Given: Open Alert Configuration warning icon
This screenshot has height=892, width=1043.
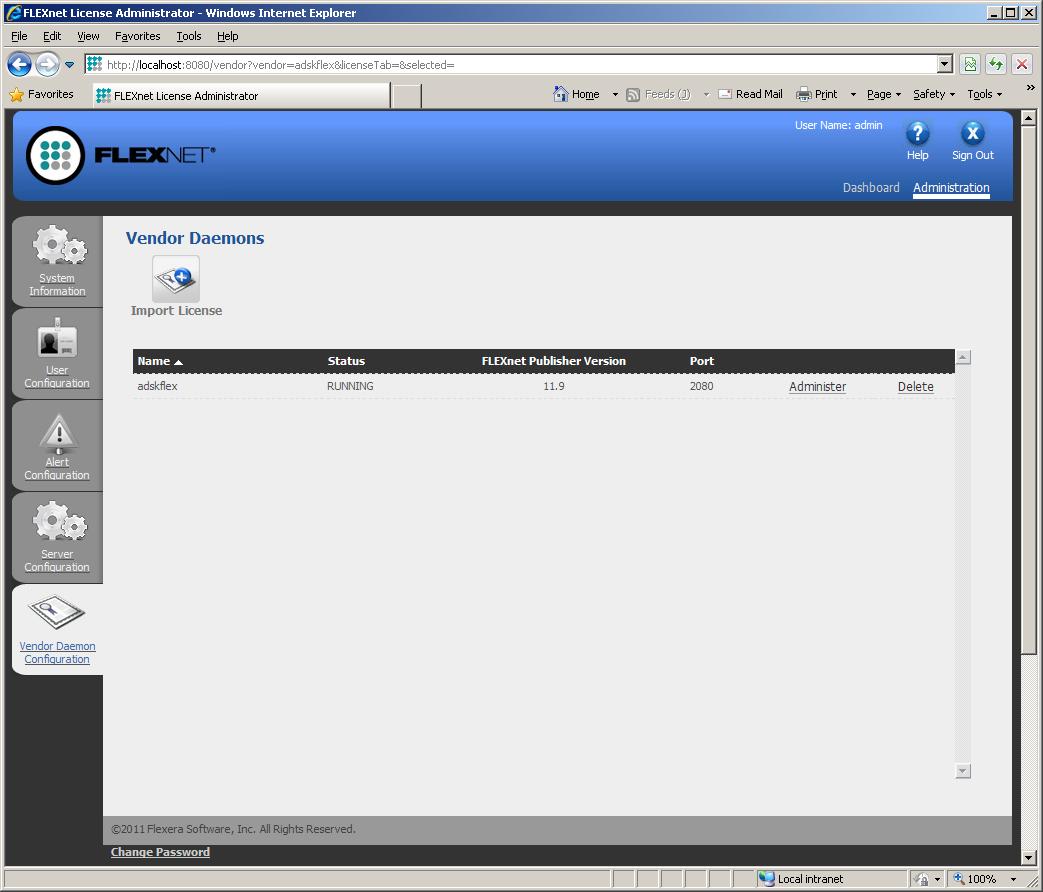Looking at the screenshot, I should (59, 433).
